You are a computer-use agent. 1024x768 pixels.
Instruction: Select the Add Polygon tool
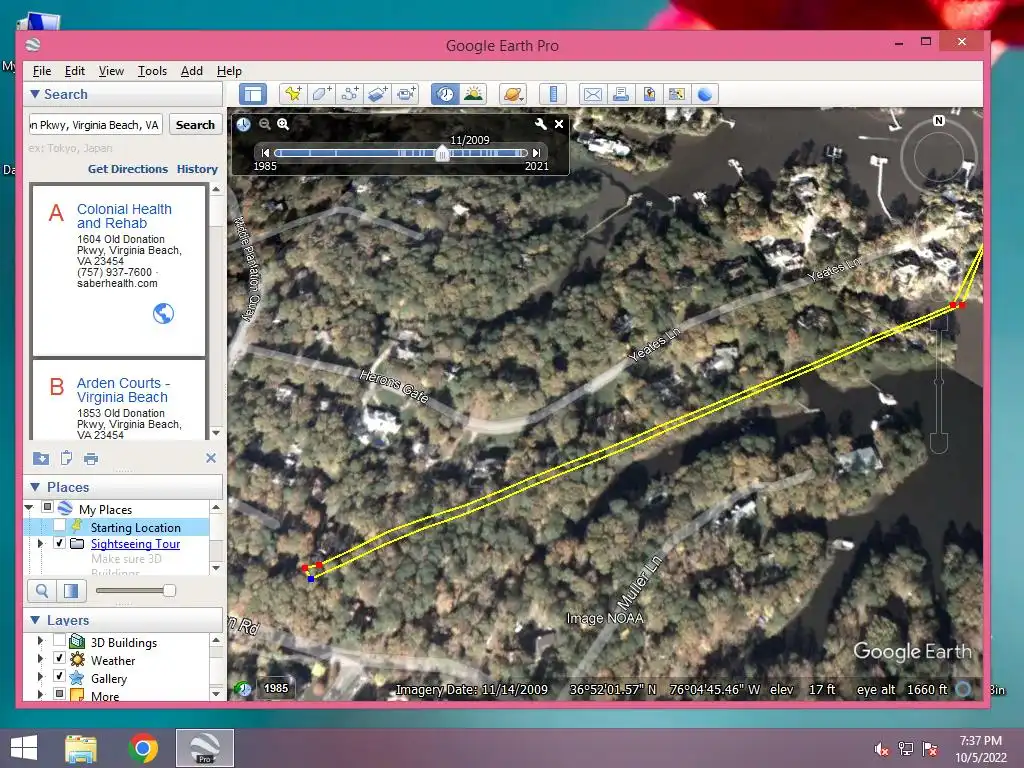(321, 94)
